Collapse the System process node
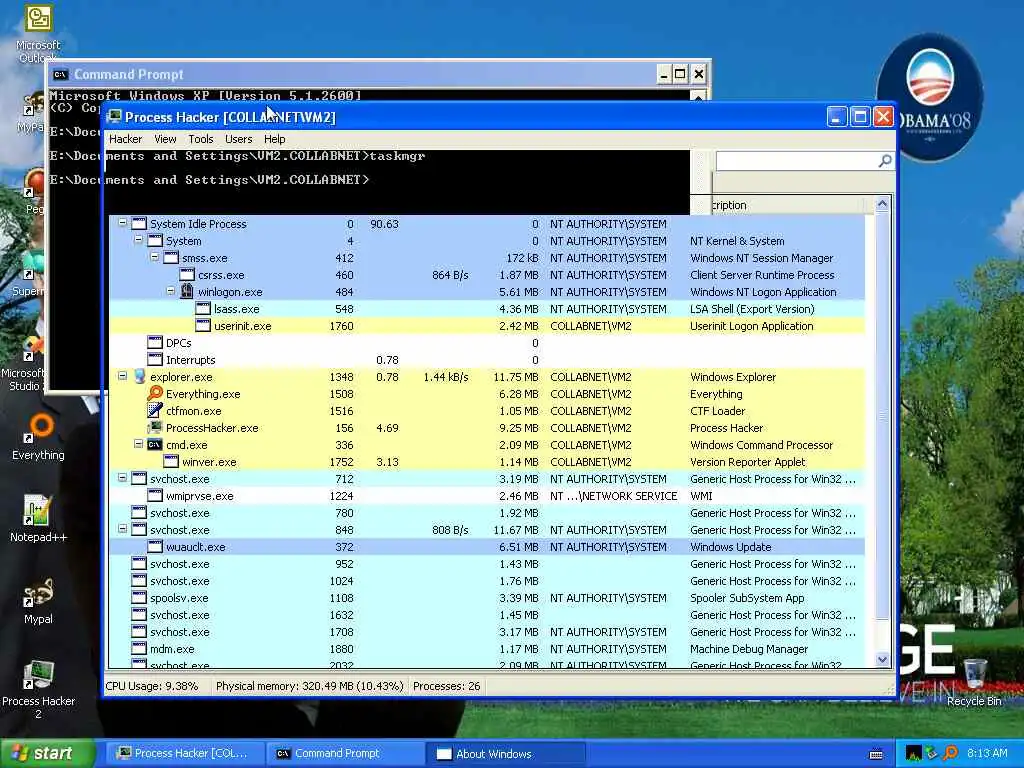The image size is (1024, 768). click(x=138, y=240)
